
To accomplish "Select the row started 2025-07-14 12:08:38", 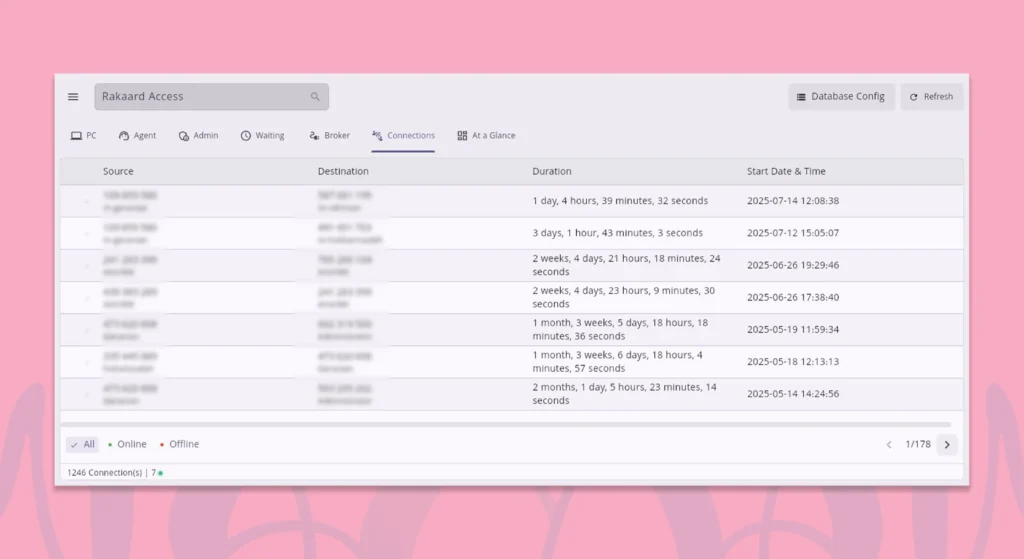I will point(512,201).
